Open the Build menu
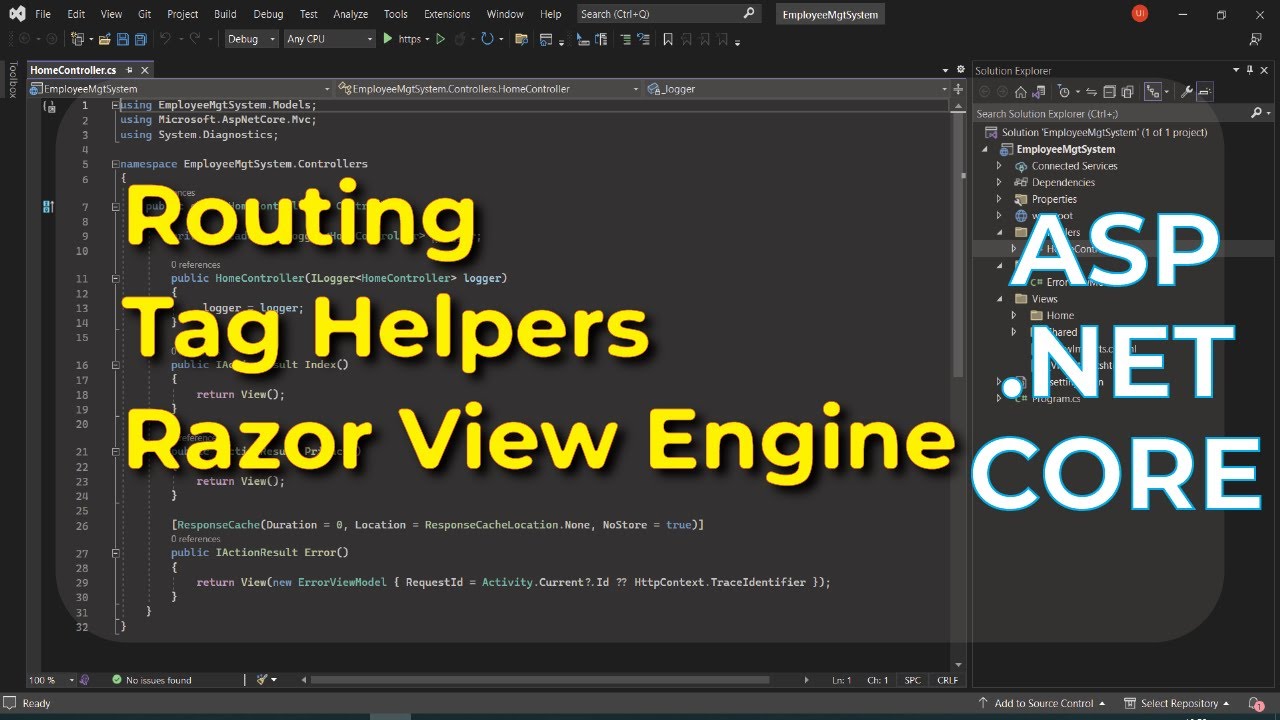The image size is (1280, 720). [x=225, y=14]
